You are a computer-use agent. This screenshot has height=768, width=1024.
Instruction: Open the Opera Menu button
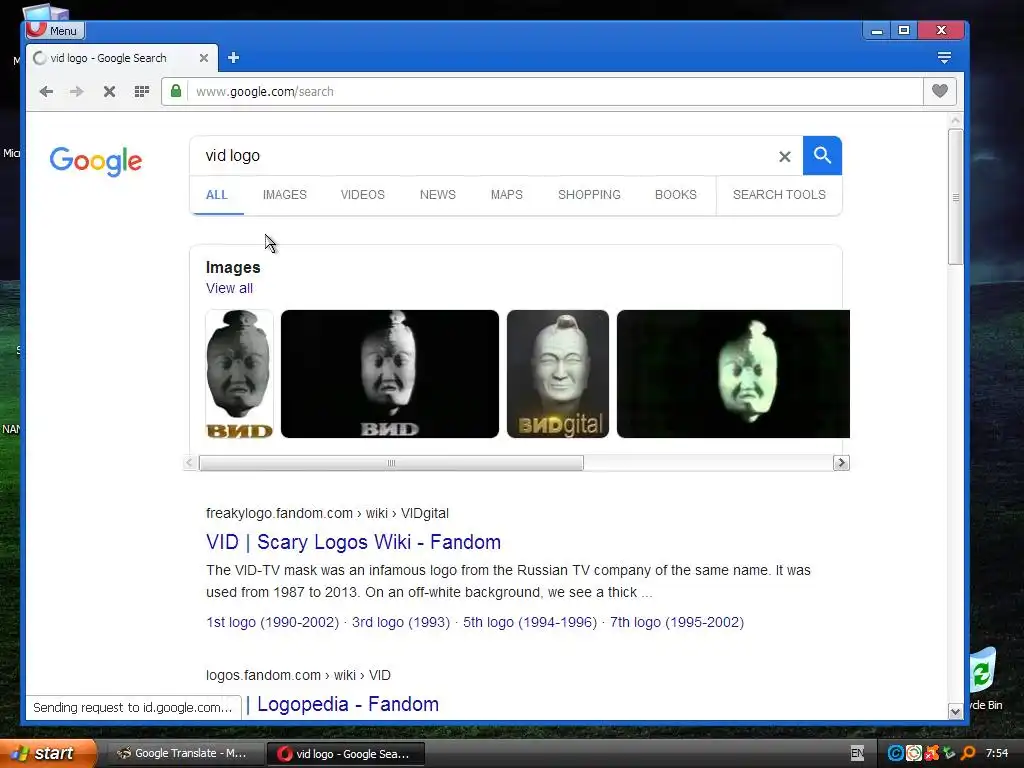(56, 30)
